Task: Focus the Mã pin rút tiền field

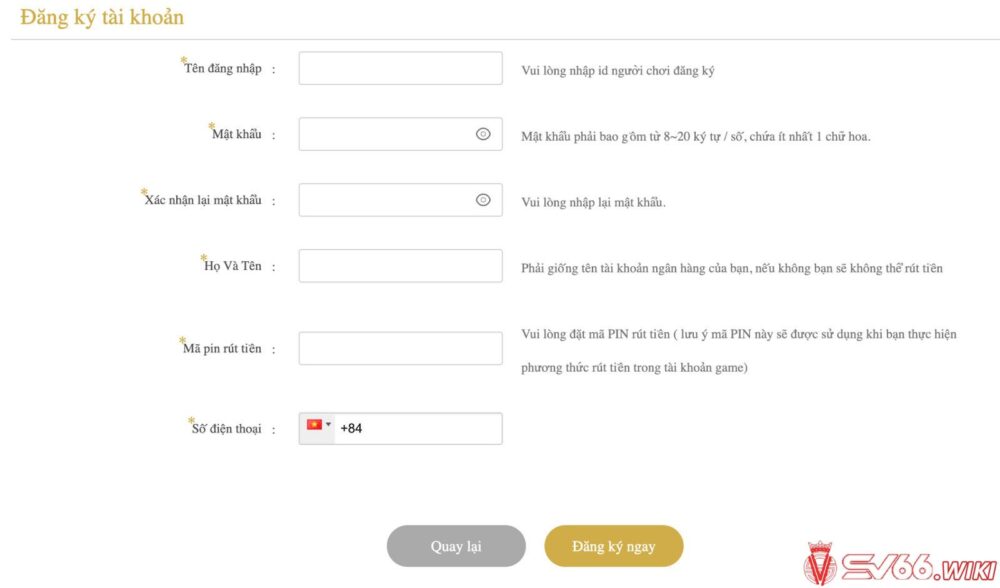Action: click(x=401, y=348)
